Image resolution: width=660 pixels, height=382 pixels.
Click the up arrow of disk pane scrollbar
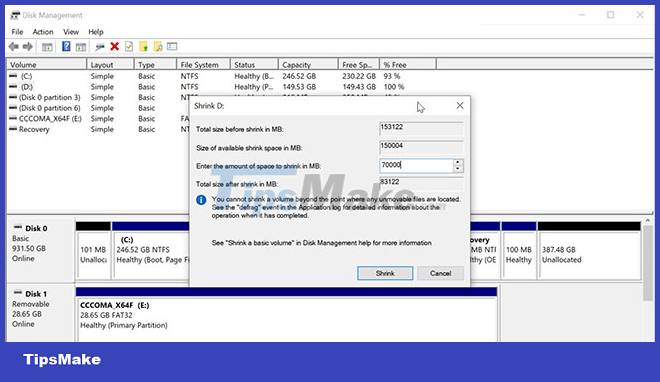coord(648,220)
